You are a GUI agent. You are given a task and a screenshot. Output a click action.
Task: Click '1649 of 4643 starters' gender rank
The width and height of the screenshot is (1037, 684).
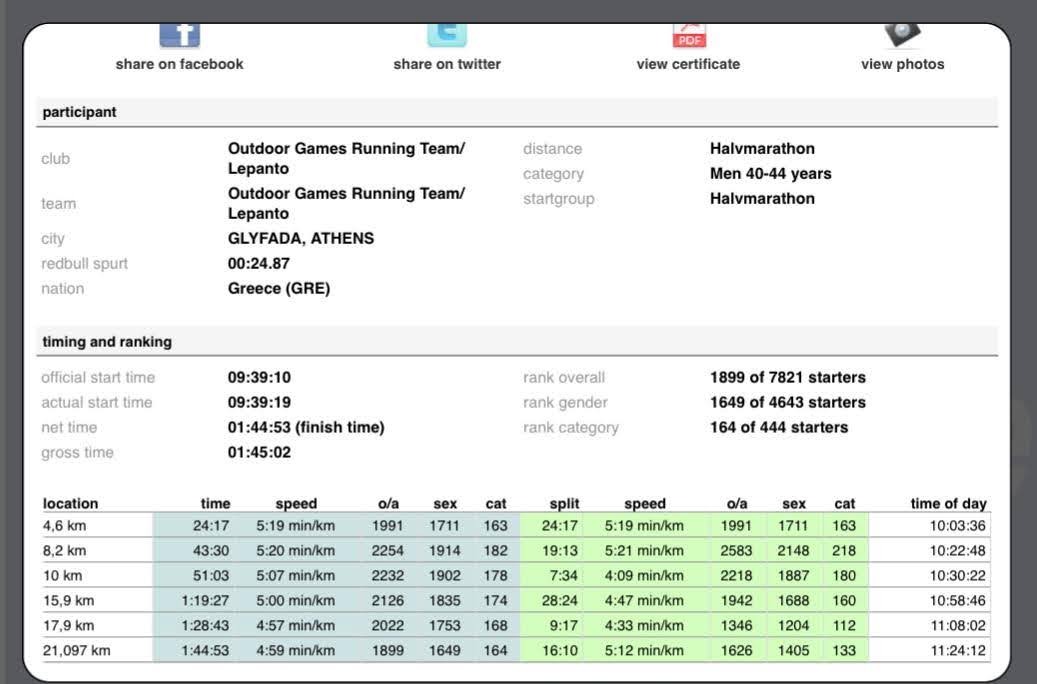(788, 402)
